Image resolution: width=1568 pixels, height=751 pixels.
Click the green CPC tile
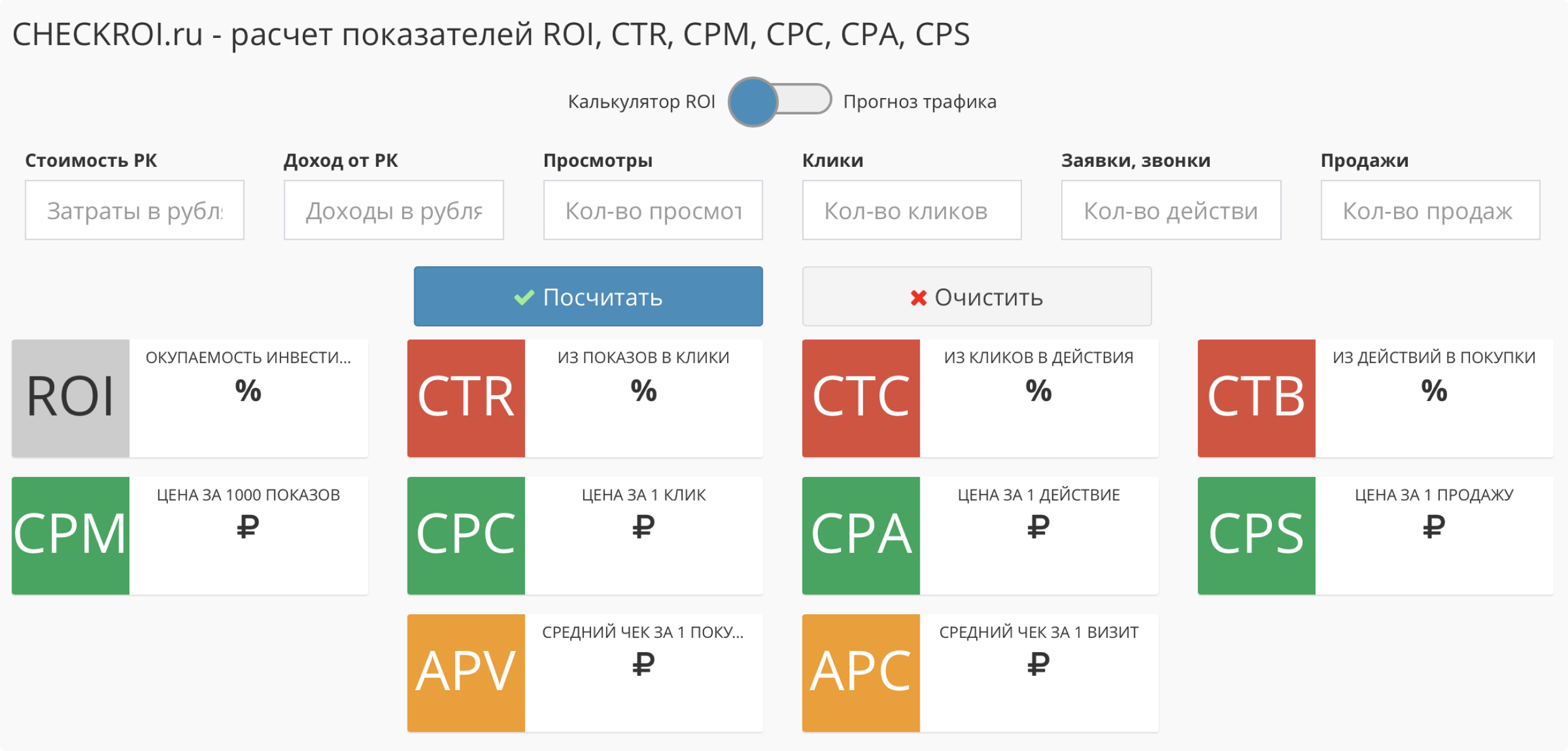tap(466, 535)
